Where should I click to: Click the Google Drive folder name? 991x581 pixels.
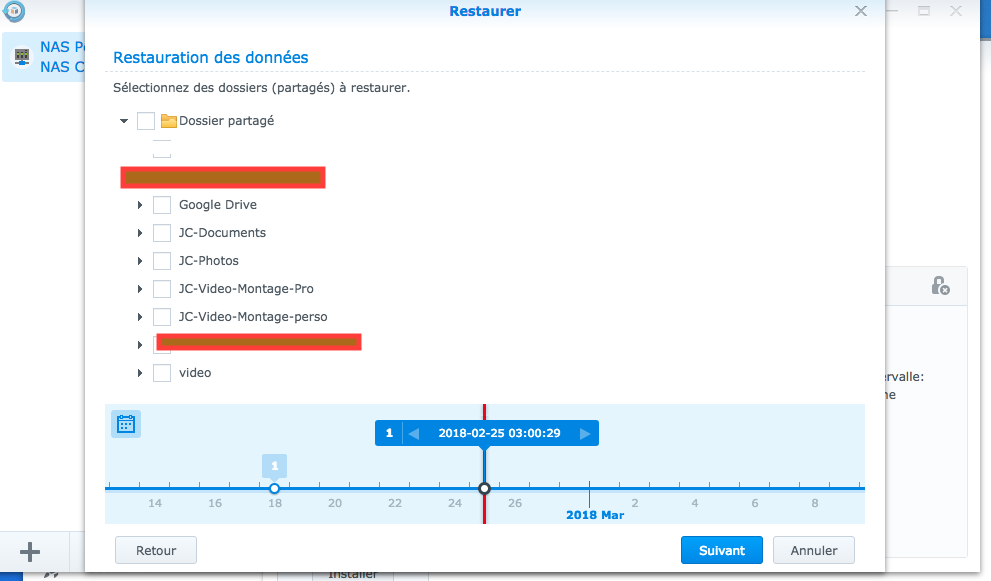point(217,205)
